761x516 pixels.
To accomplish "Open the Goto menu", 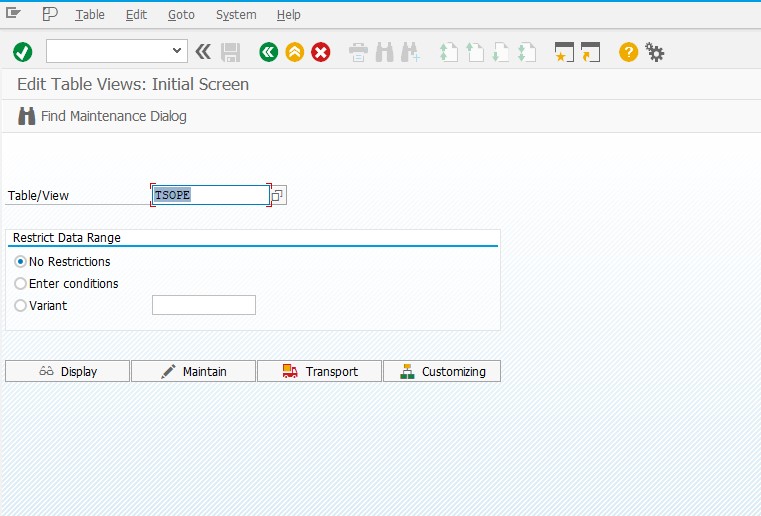I will click(181, 15).
